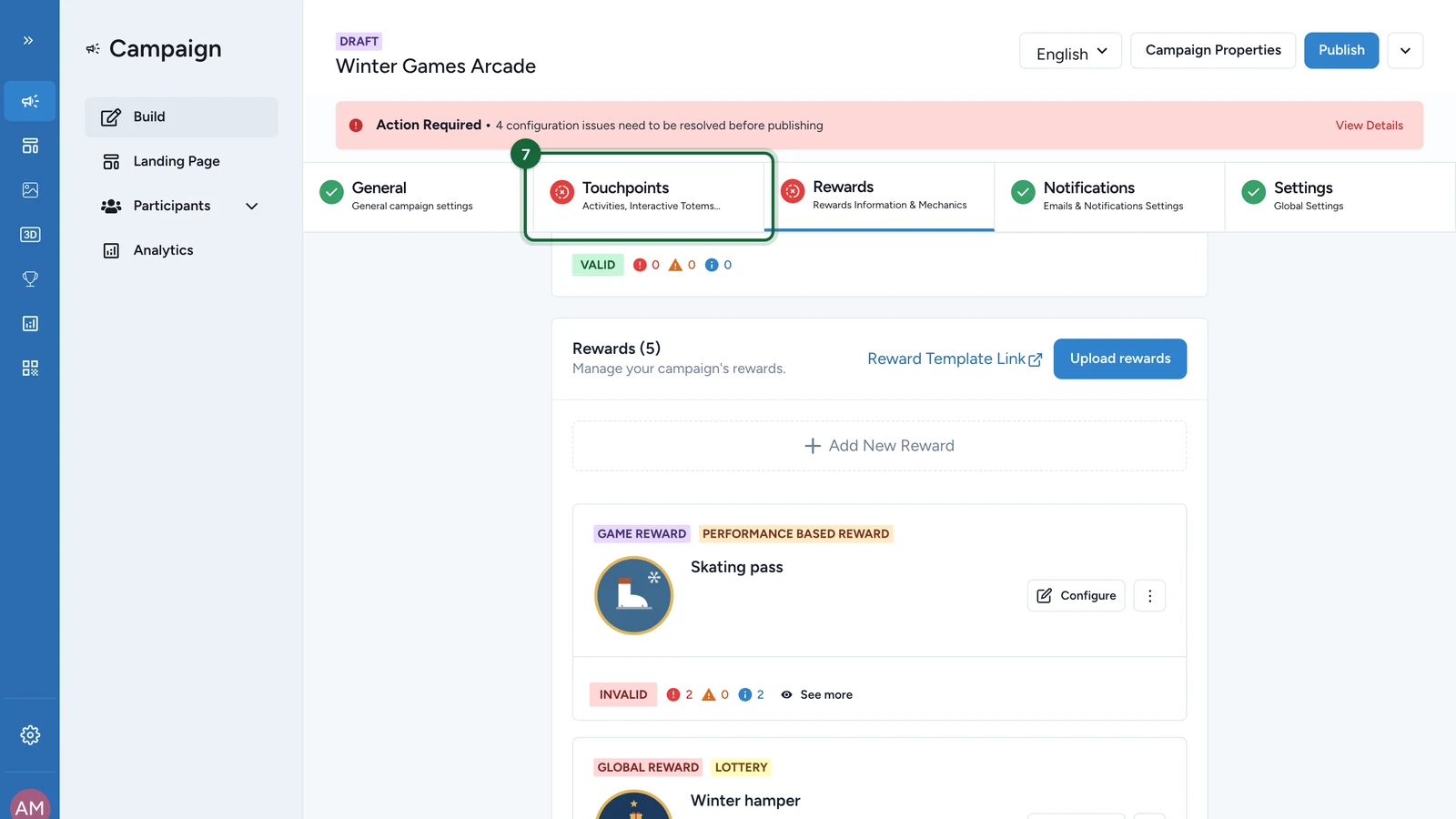The width and height of the screenshot is (1456, 819).
Task: Click the Publish button
Action: point(1341,51)
